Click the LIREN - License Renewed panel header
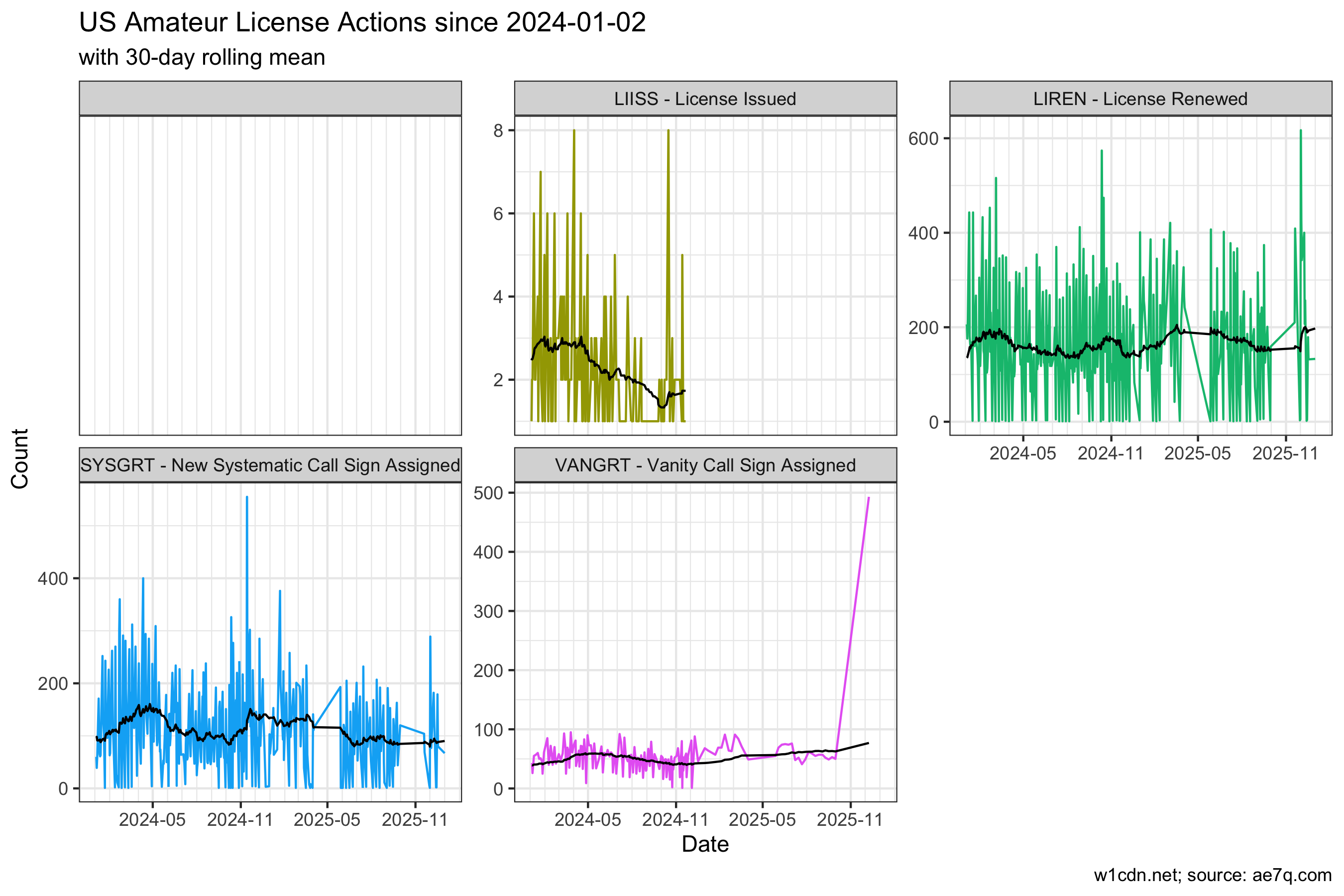The image size is (1344, 896). 1140,99
